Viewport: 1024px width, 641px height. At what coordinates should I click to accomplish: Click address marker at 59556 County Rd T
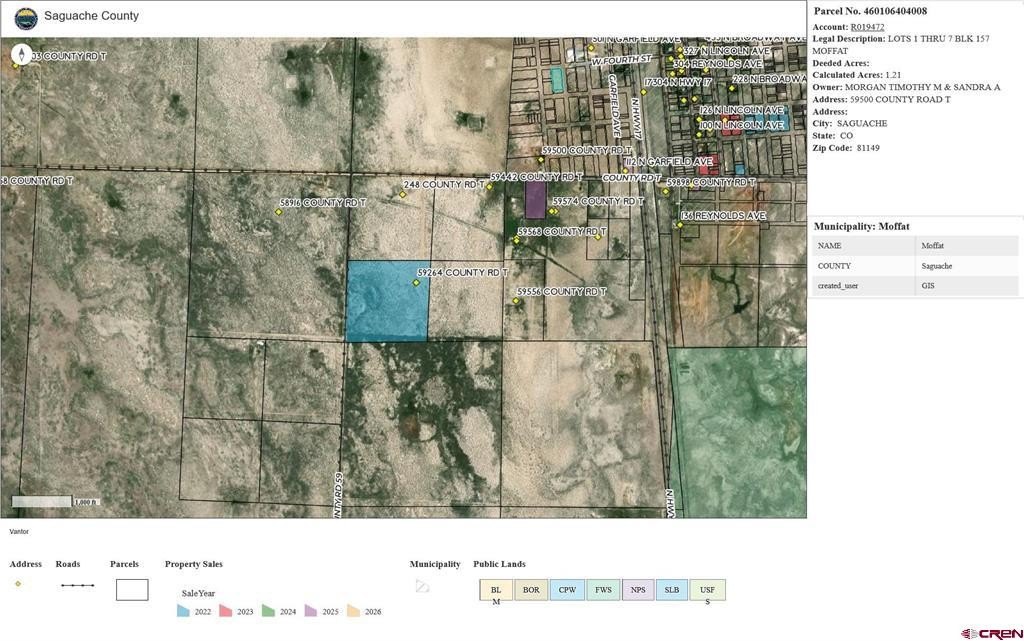point(516,301)
